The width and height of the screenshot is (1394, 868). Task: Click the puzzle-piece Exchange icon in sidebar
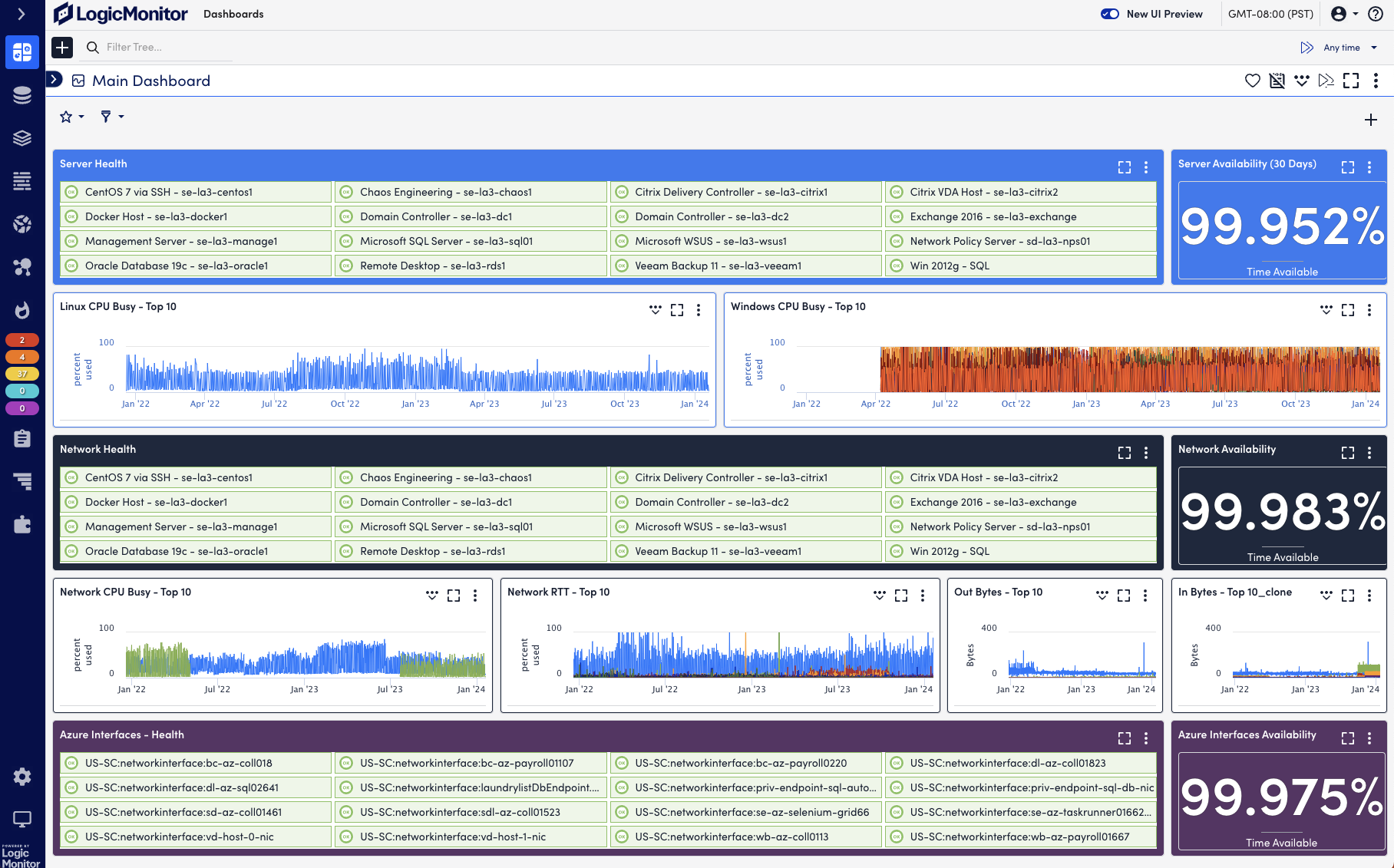coord(22,524)
